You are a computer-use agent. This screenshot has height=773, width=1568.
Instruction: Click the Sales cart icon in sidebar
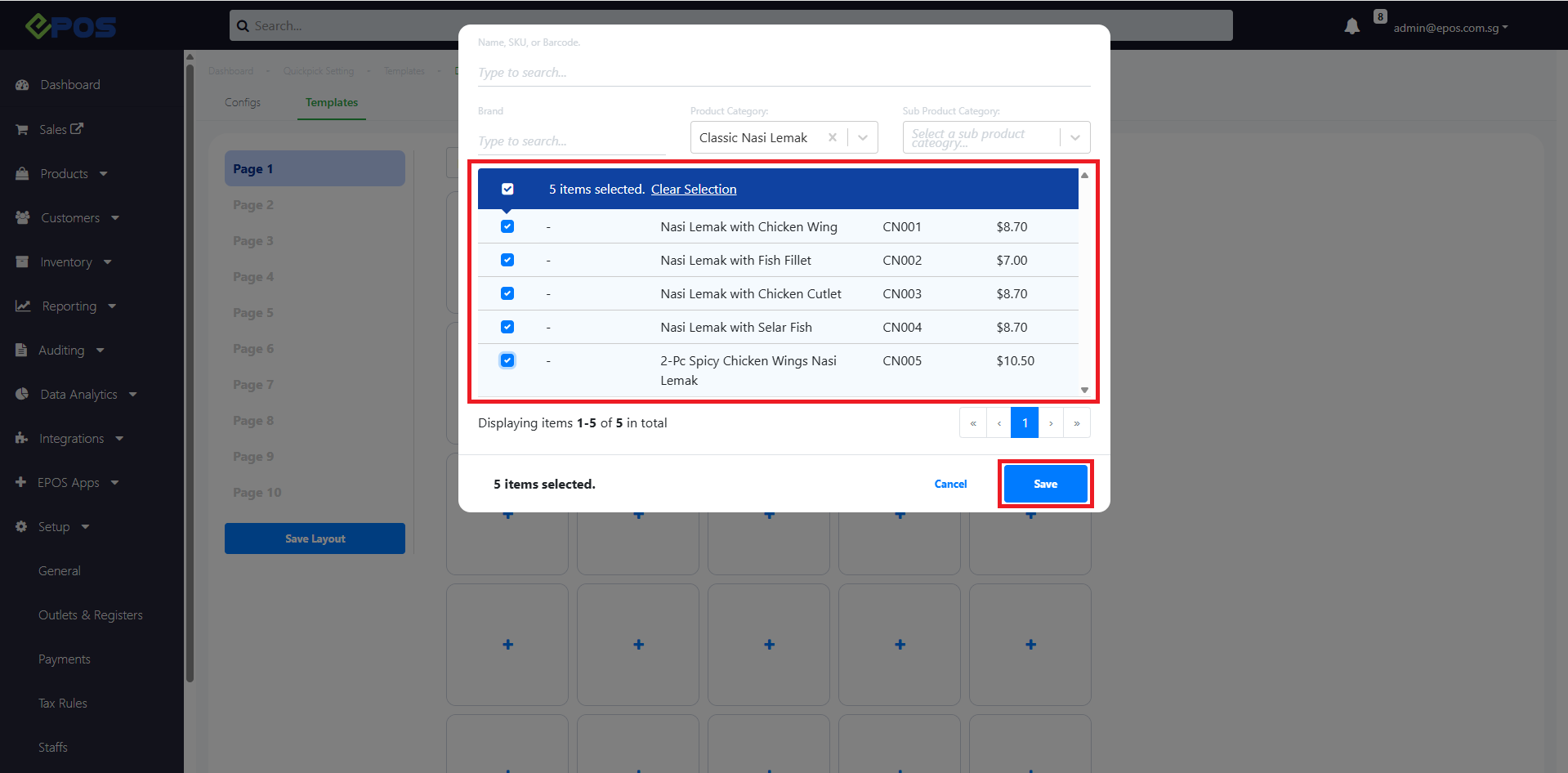click(x=22, y=130)
